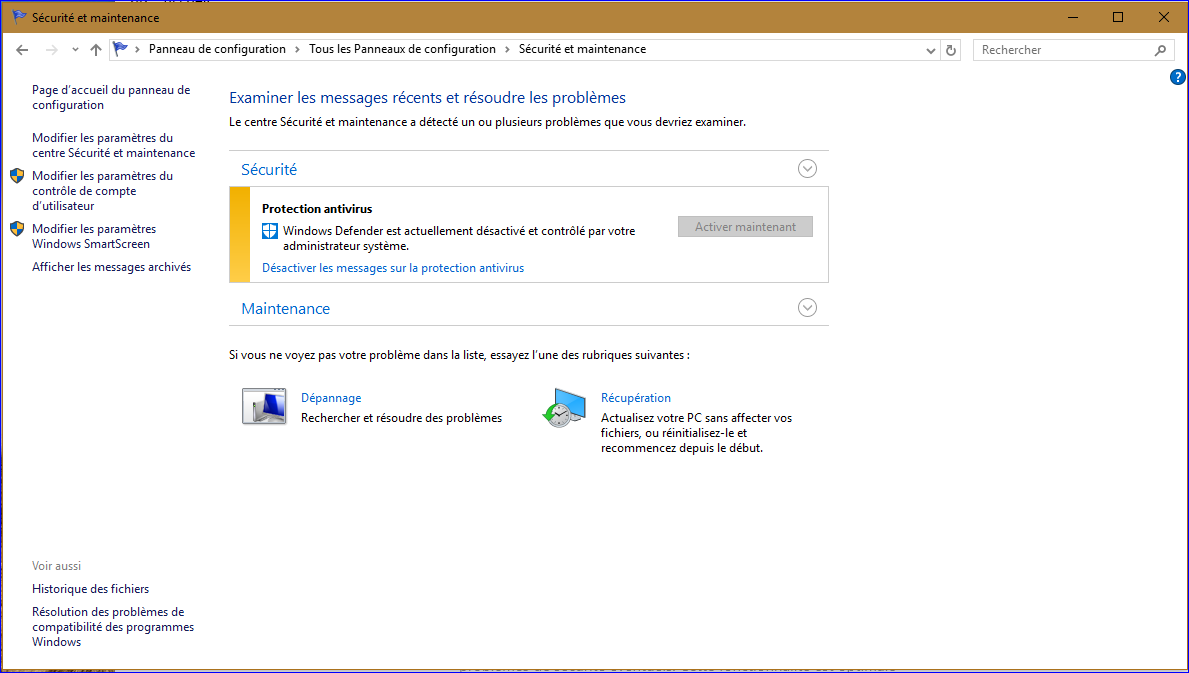Open the address bar history dropdown
Image resolution: width=1189 pixels, height=673 pixels.
pyautogui.click(x=930, y=50)
